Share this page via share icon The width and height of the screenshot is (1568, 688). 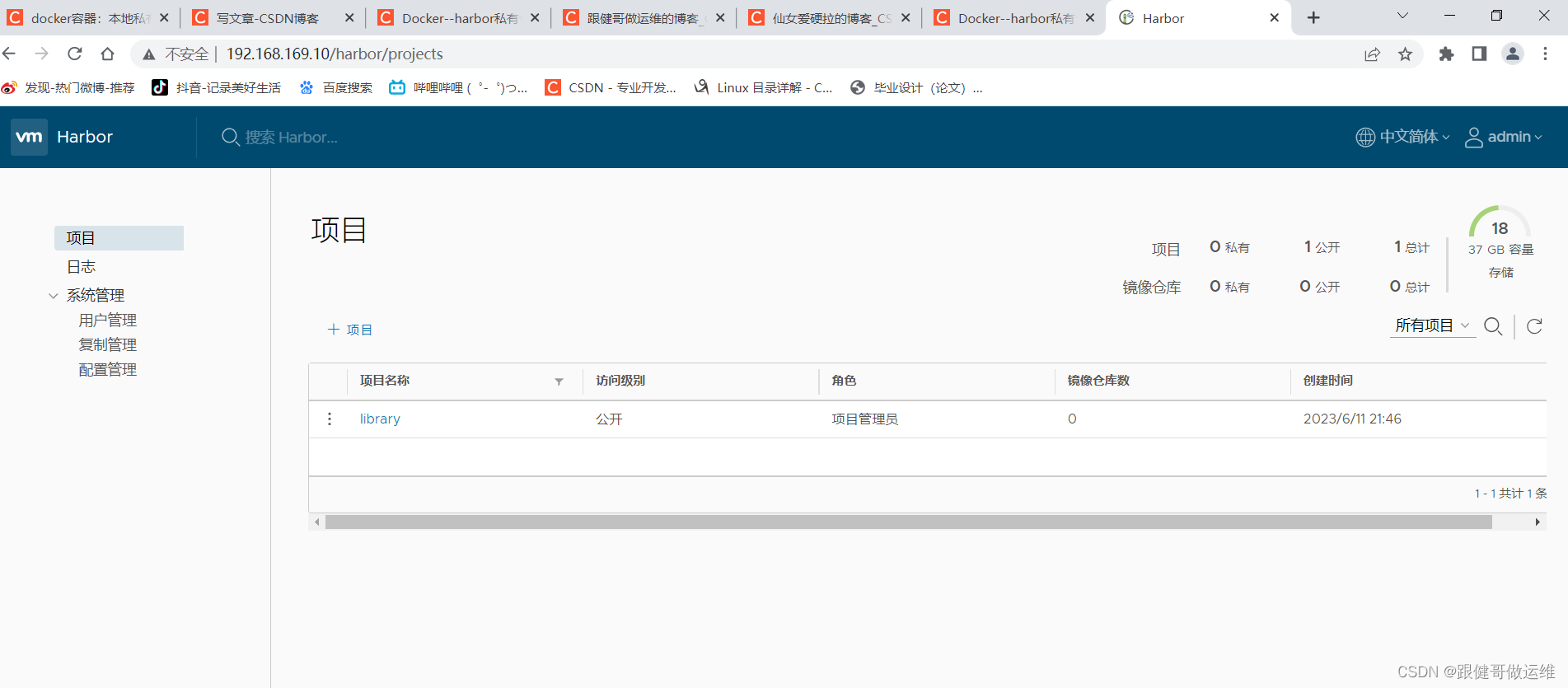(x=1372, y=54)
